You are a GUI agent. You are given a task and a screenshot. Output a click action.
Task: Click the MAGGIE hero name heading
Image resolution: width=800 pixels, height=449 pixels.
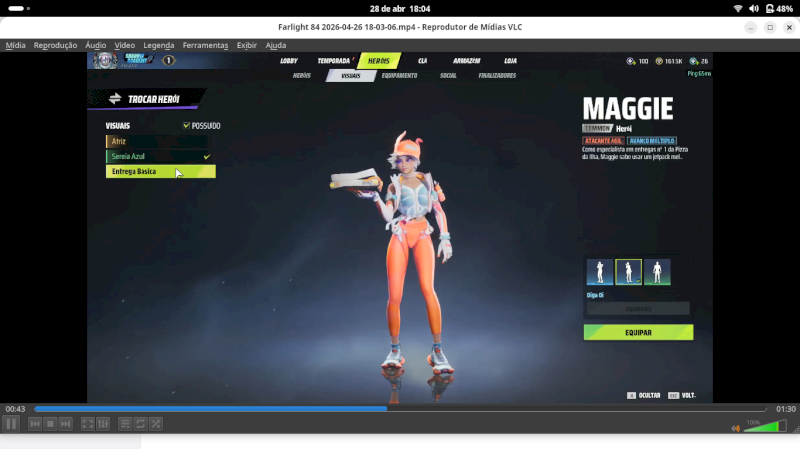pos(628,108)
